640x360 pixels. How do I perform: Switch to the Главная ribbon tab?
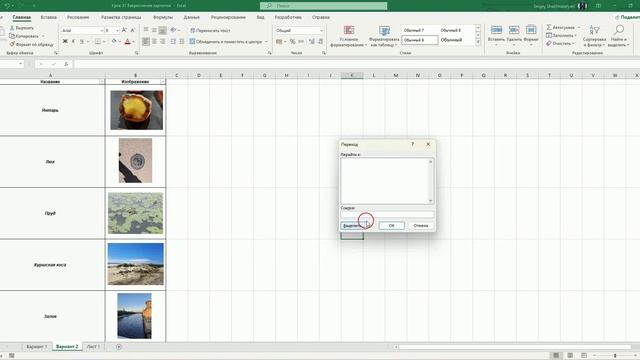pyautogui.click(x=22, y=17)
